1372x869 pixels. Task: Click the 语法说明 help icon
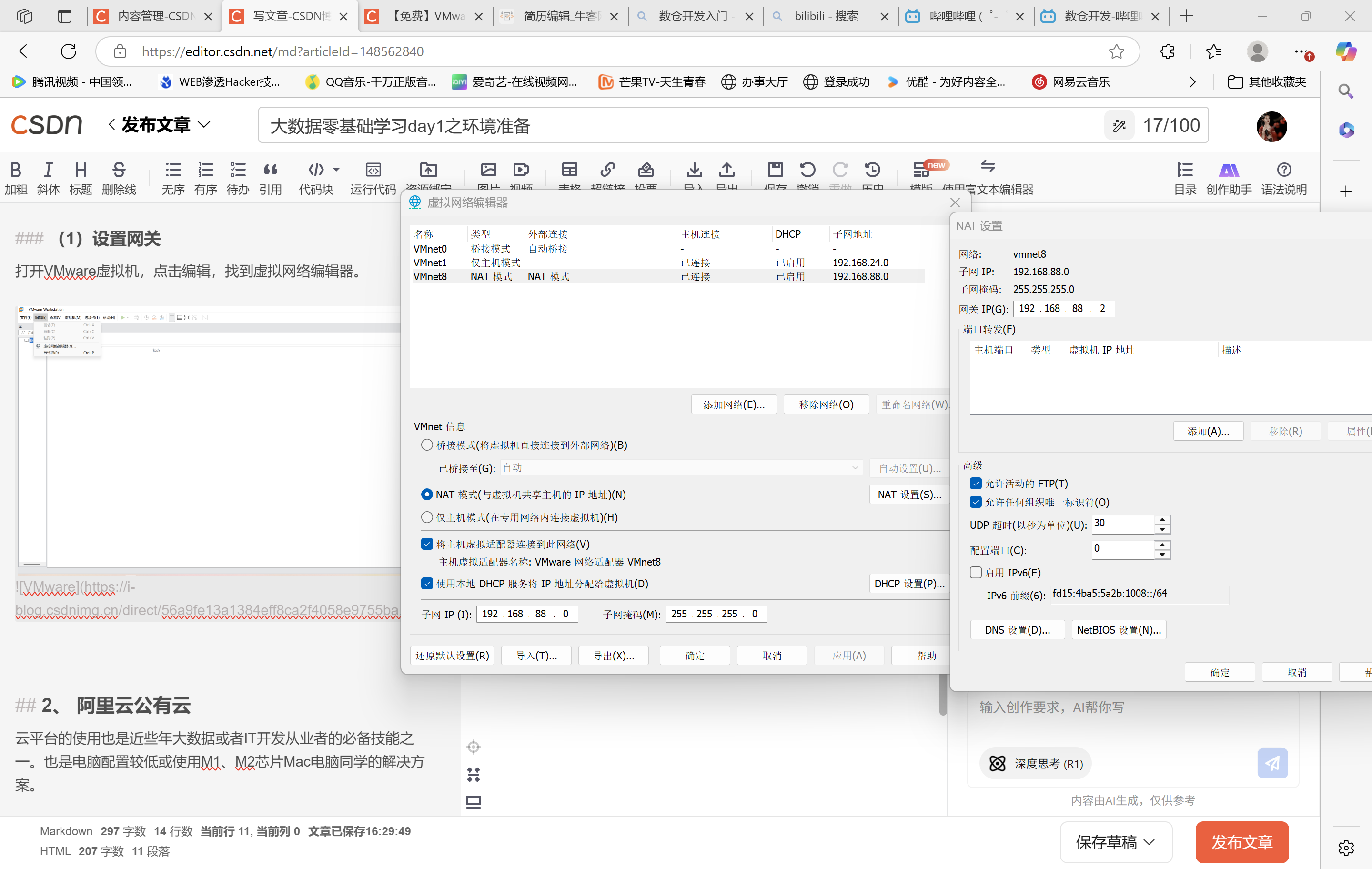coord(1284,170)
